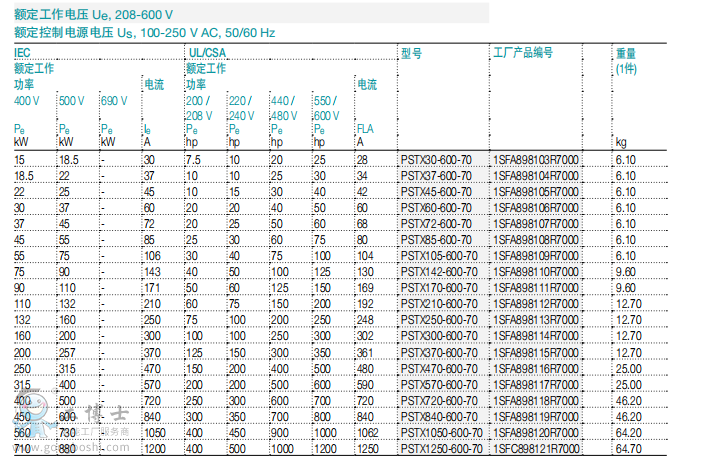Click the 型号 column header
Viewport: 704px width, 467px height.
click(x=411, y=52)
